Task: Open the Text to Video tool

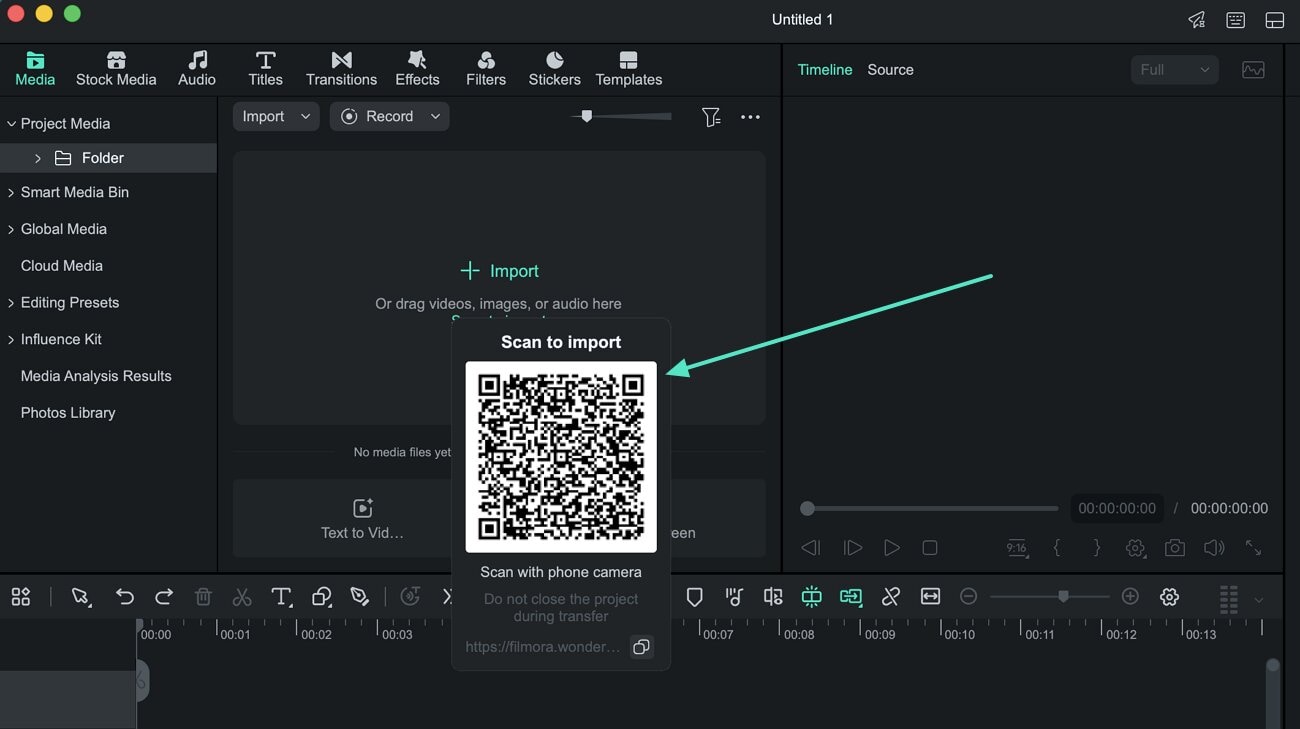Action: coord(362,519)
